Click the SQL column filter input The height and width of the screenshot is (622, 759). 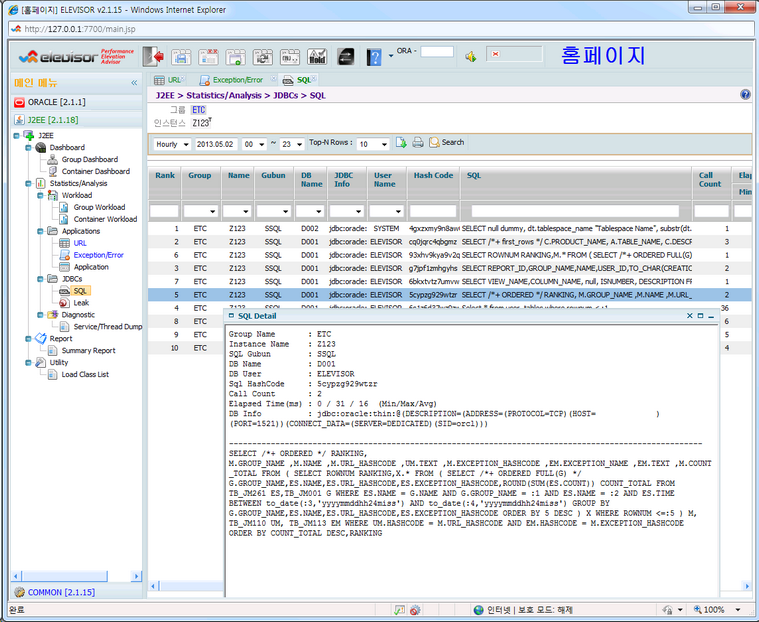(575, 211)
